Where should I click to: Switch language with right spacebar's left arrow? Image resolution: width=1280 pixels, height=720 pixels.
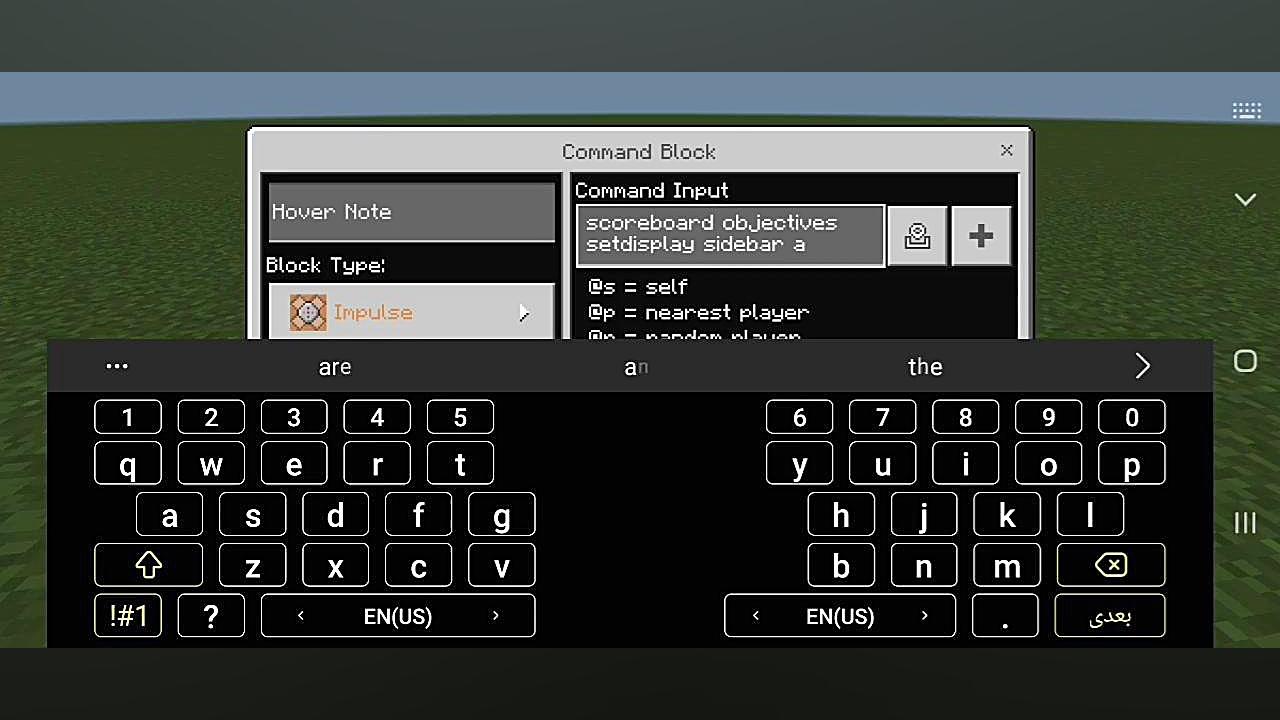755,616
